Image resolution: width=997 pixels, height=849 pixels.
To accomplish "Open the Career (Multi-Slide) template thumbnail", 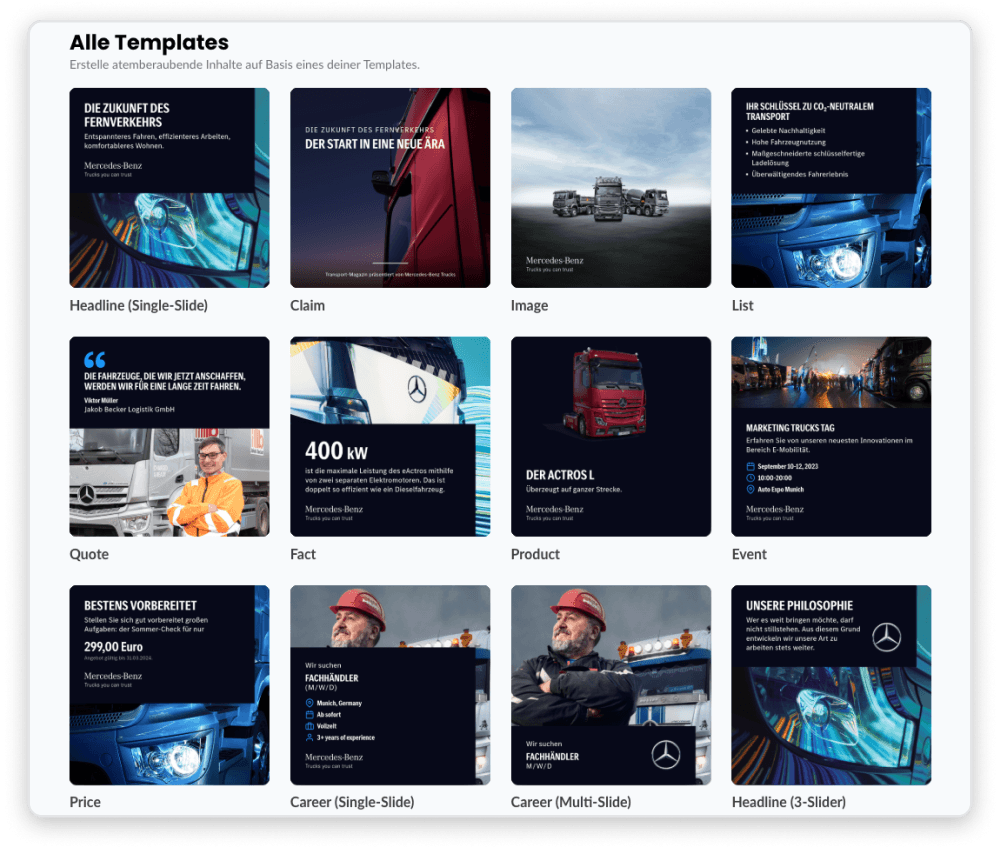I will (x=611, y=685).
